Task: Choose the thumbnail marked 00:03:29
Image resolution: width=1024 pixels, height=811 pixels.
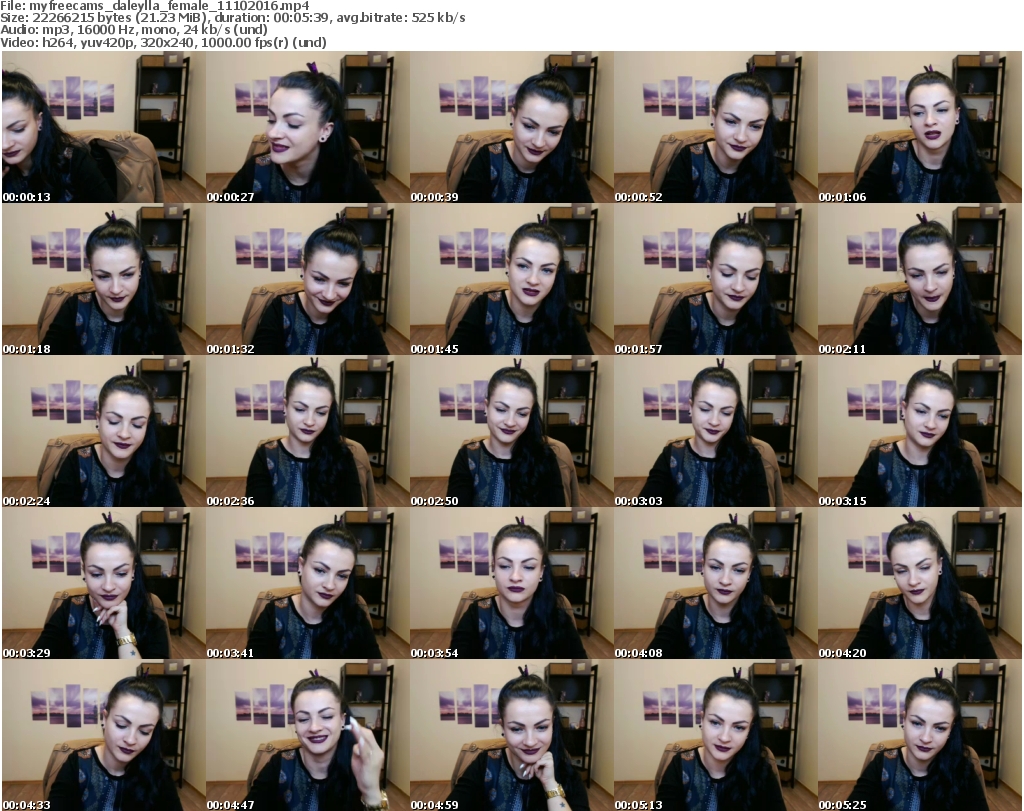Action: pyautogui.click(x=103, y=583)
